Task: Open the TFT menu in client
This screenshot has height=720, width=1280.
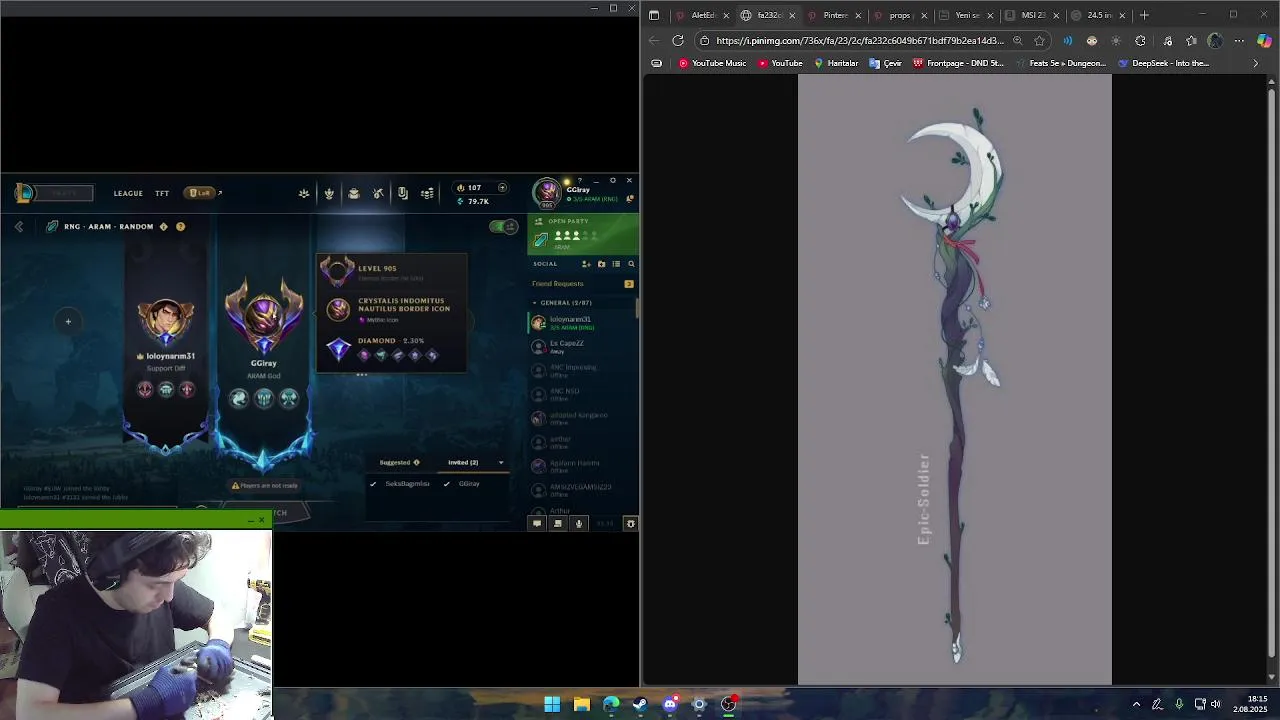Action: [162, 193]
